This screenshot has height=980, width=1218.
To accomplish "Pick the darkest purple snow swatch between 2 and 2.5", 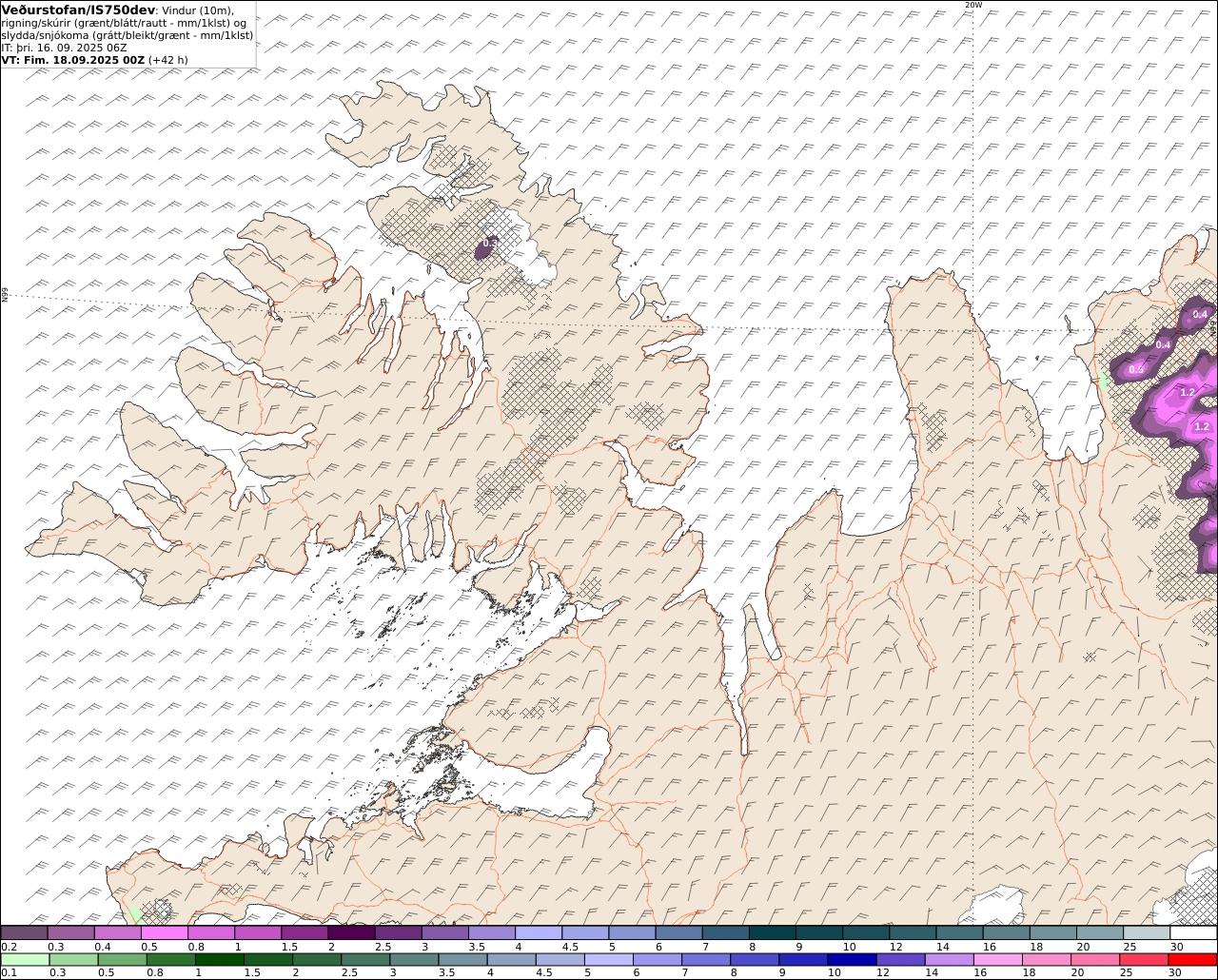I will click(x=352, y=932).
